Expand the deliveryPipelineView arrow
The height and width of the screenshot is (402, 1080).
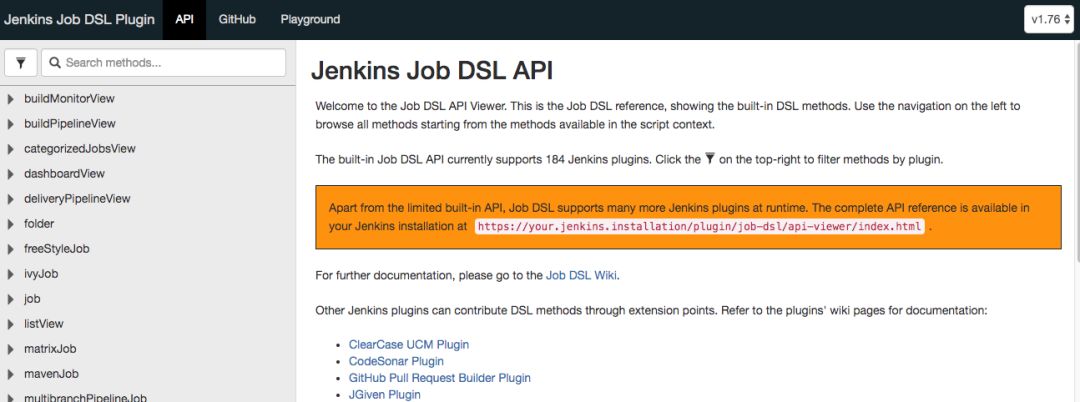pos(10,199)
